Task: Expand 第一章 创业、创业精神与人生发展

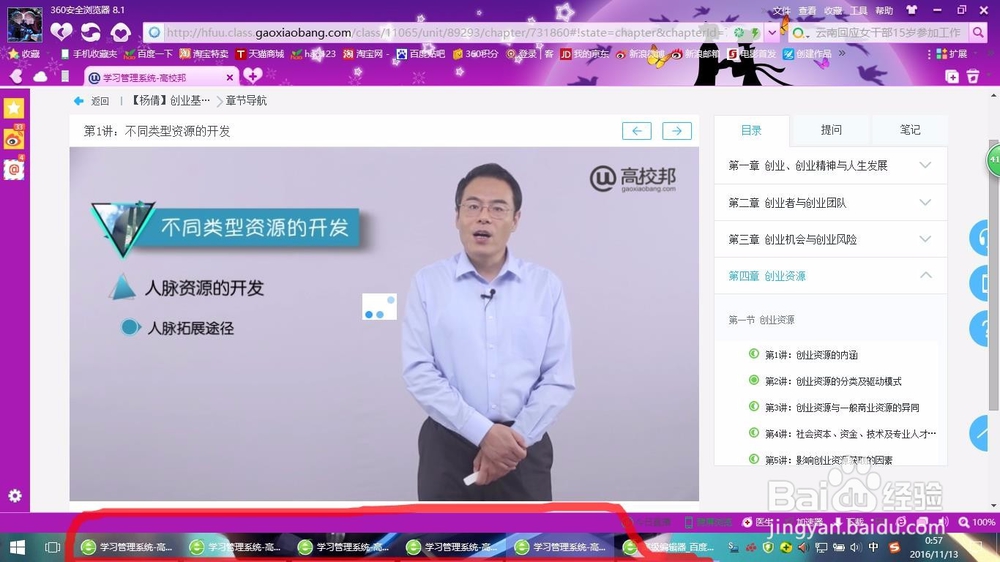Action: [x=830, y=165]
